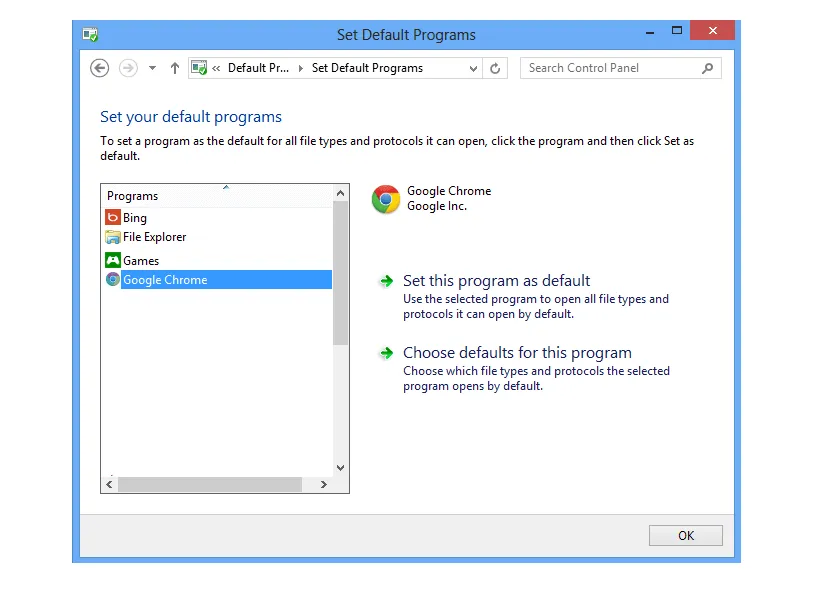
Task: Click the File Explorer folder icon
Action: 113,237
